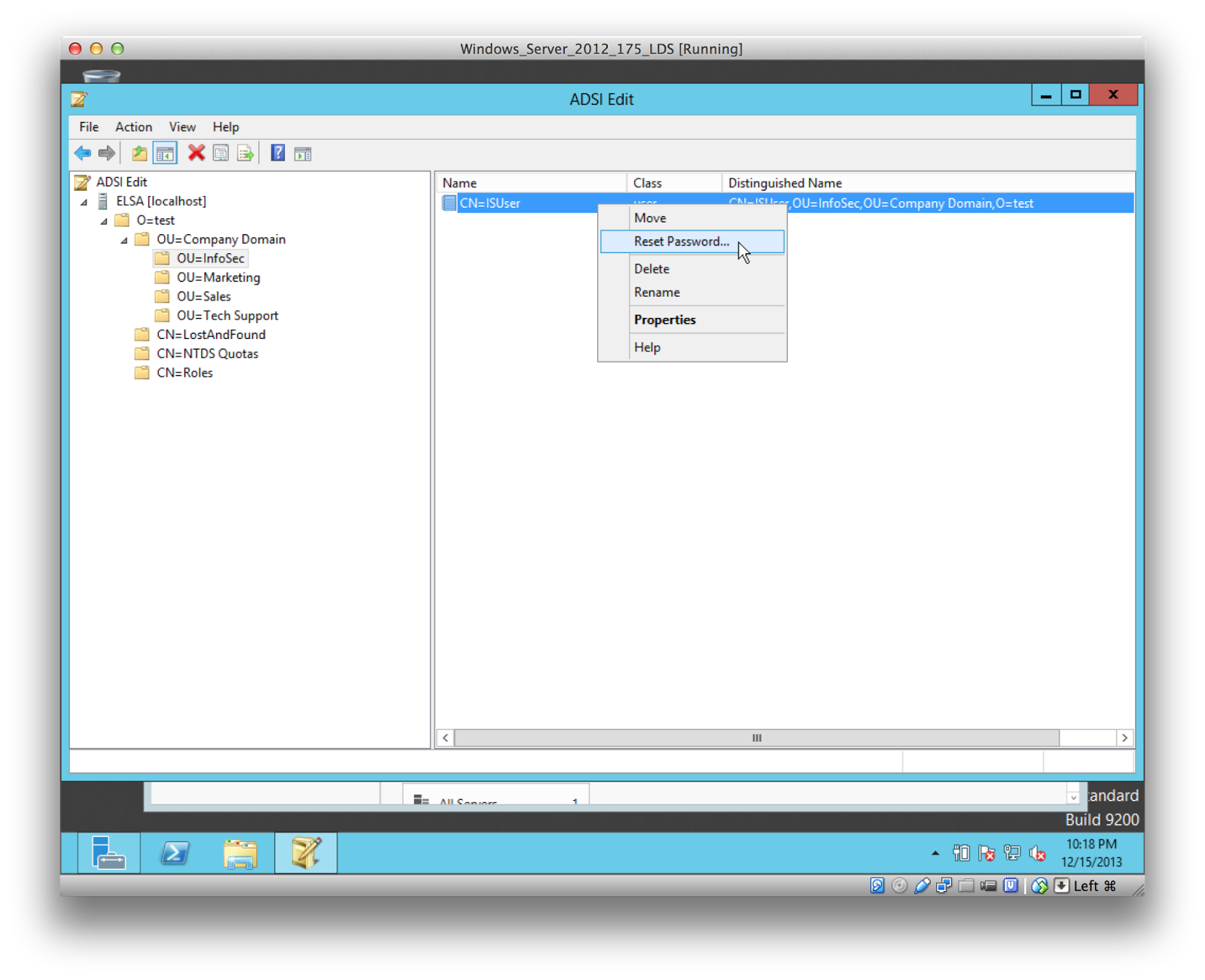Toggle the Show/Hide Console Tree toolbar button
Image resolution: width=1205 pixels, height=980 pixels.
[x=165, y=154]
